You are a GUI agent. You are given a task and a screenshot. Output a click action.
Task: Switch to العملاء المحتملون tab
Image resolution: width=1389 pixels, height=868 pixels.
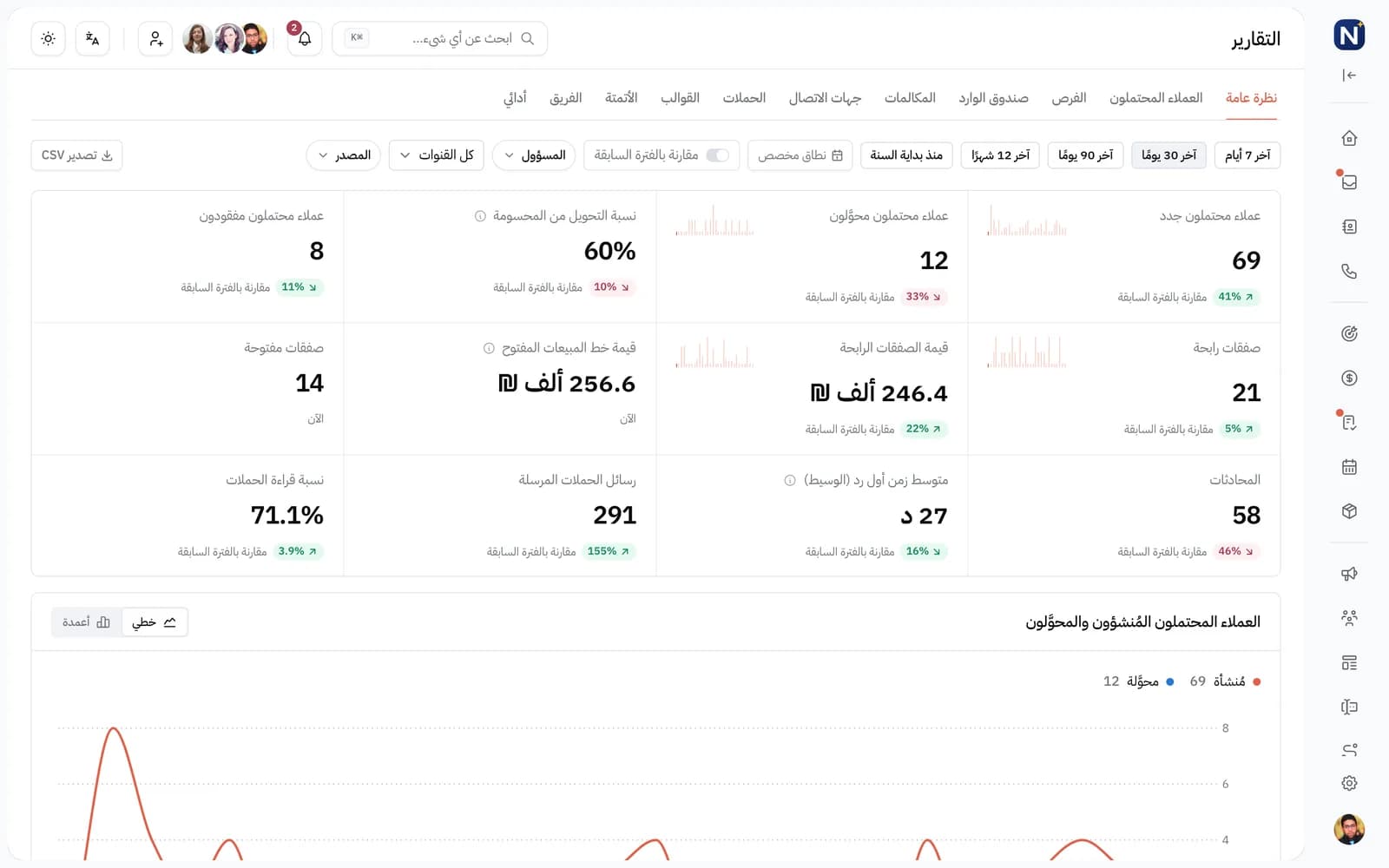[1155, 98]
